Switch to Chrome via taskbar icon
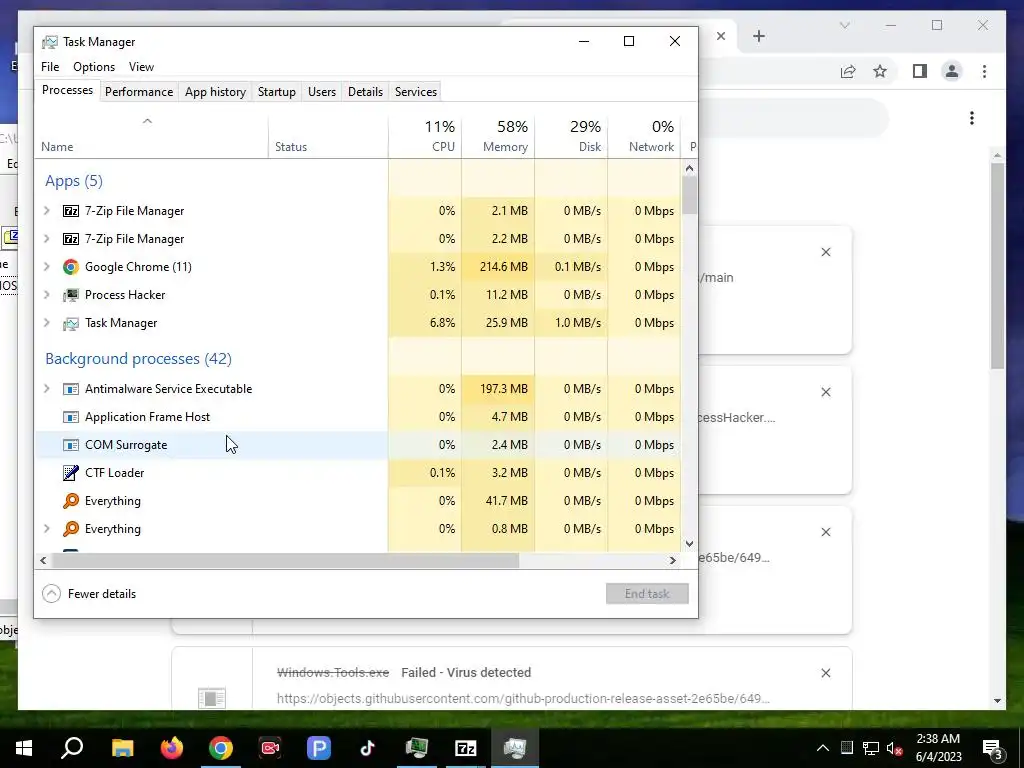 click(221, 748)
